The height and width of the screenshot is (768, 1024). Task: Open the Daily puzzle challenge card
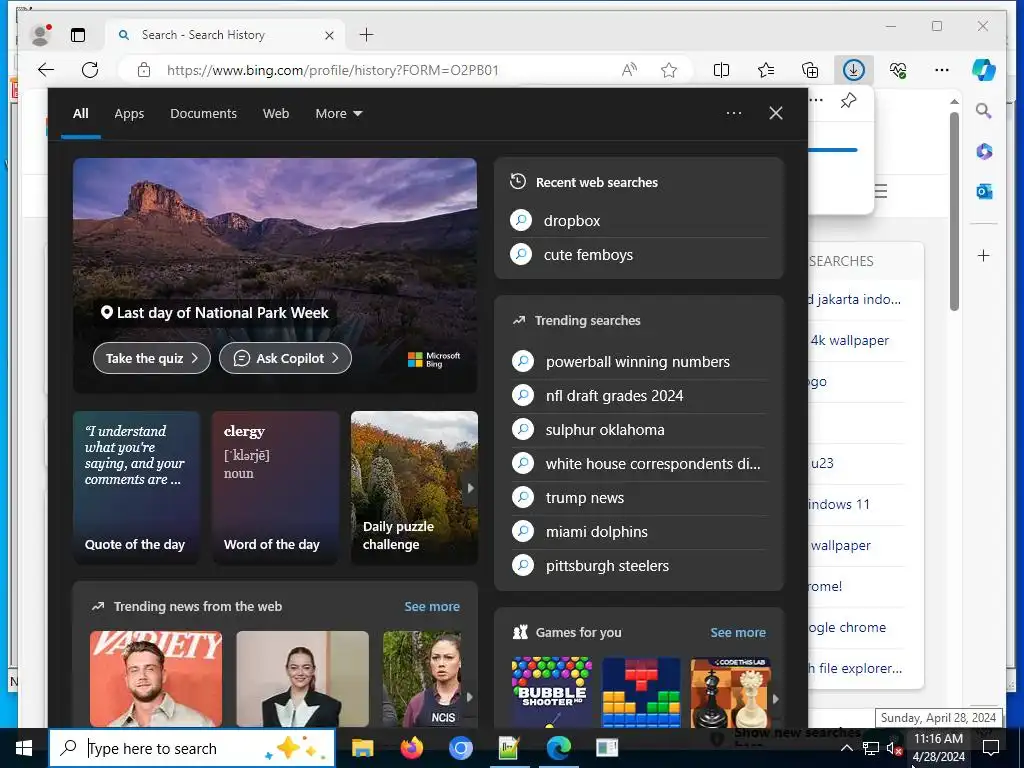click(414, 488)
